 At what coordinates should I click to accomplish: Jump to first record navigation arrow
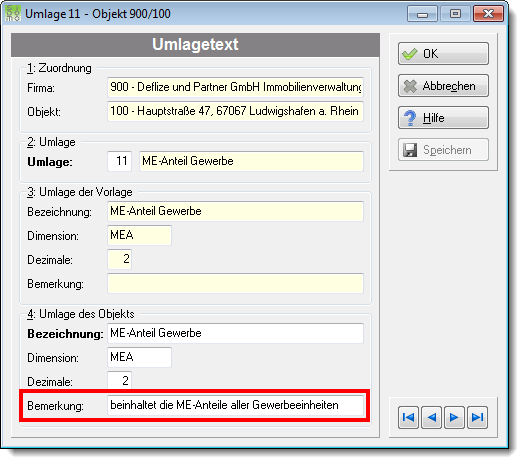coord(408,417)
